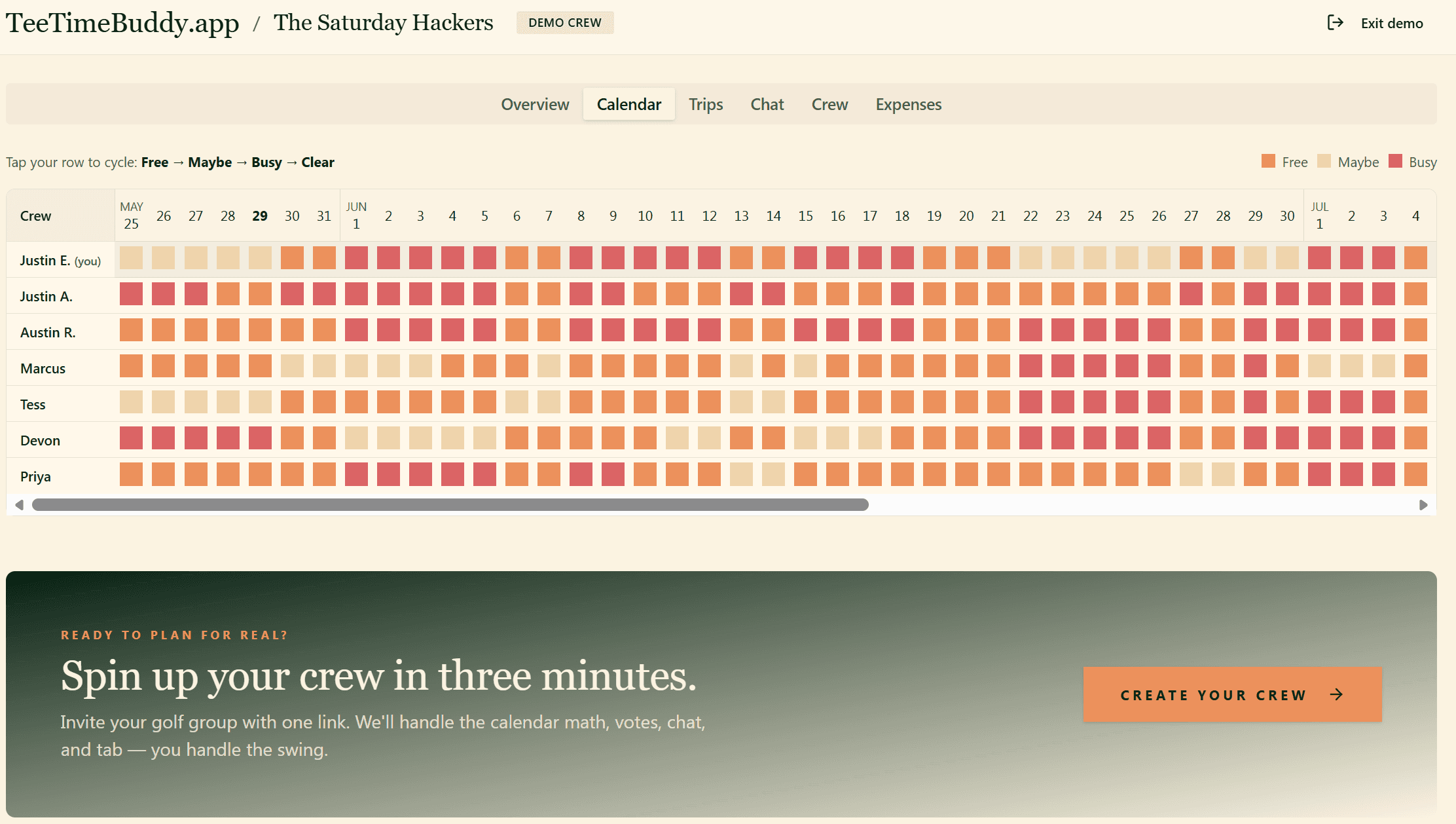
Task: Select the Calendar tab
Action: [629, 104]
